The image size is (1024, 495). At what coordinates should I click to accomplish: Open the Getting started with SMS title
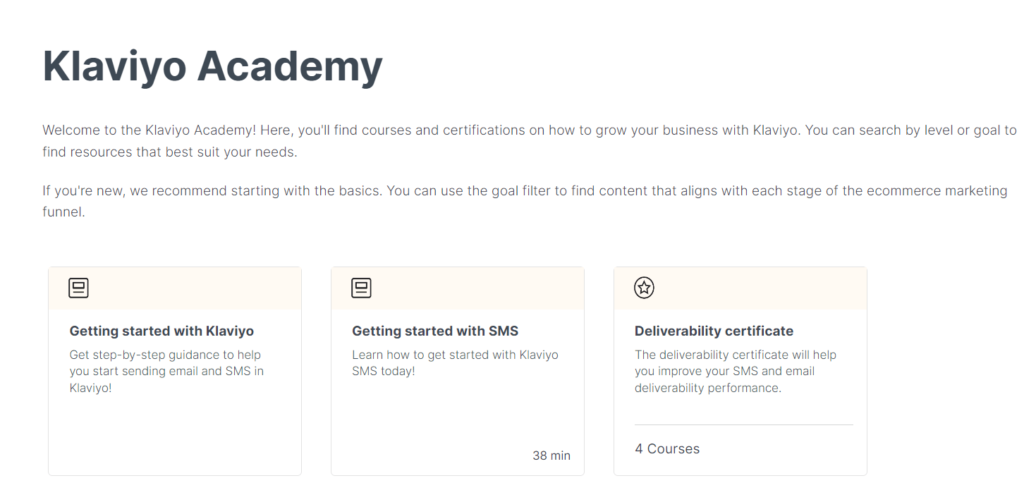pyautogui.click(x=435, y=331)
